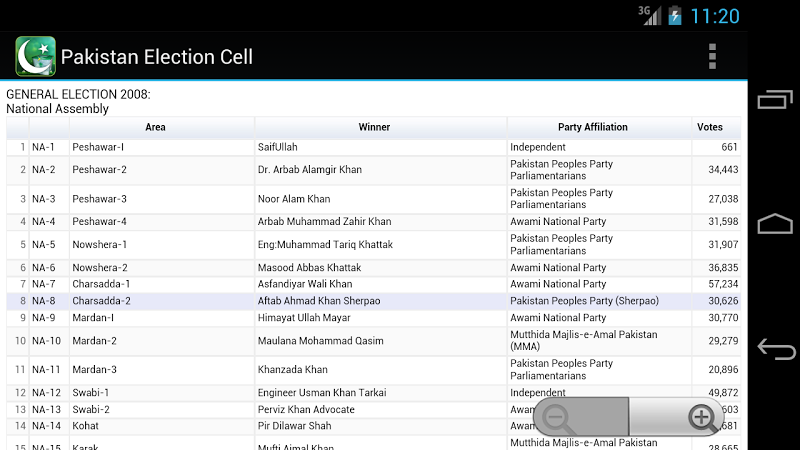The image size is (800, 450).
Task: Open the three-dot overflow menu
Action: (x=712, y=56)
